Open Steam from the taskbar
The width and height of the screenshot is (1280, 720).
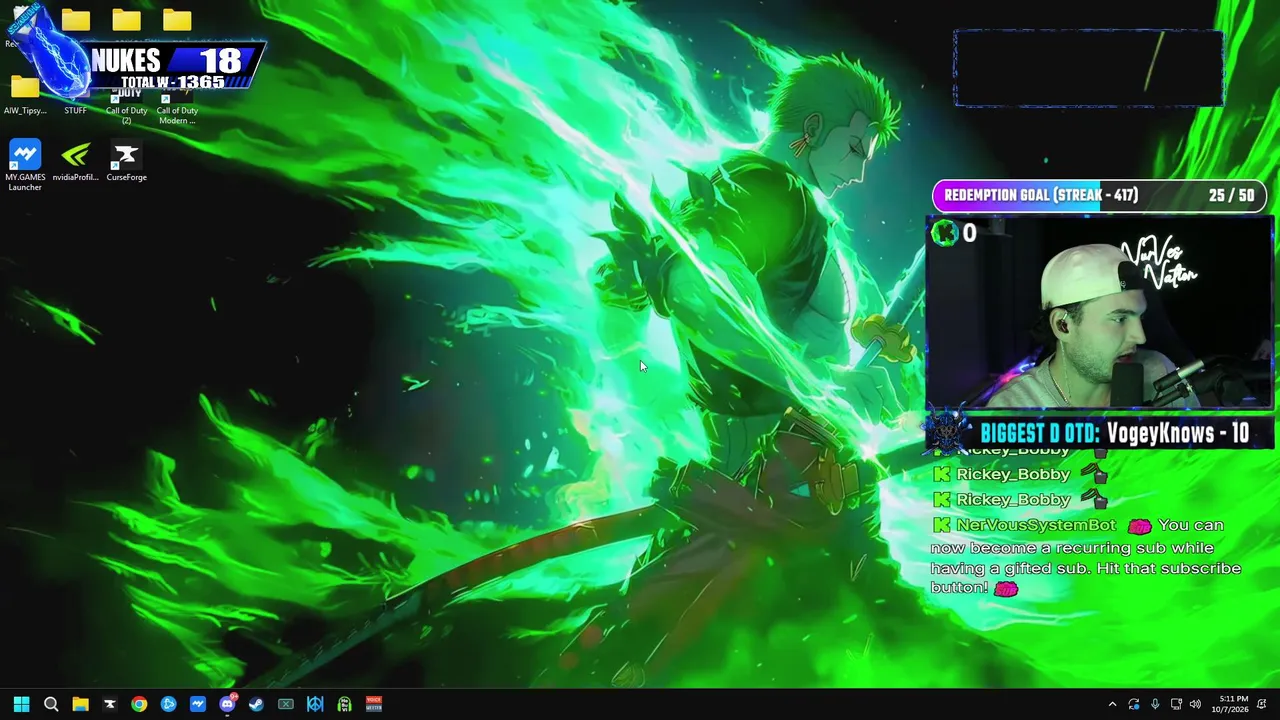(x=256, y=704)
